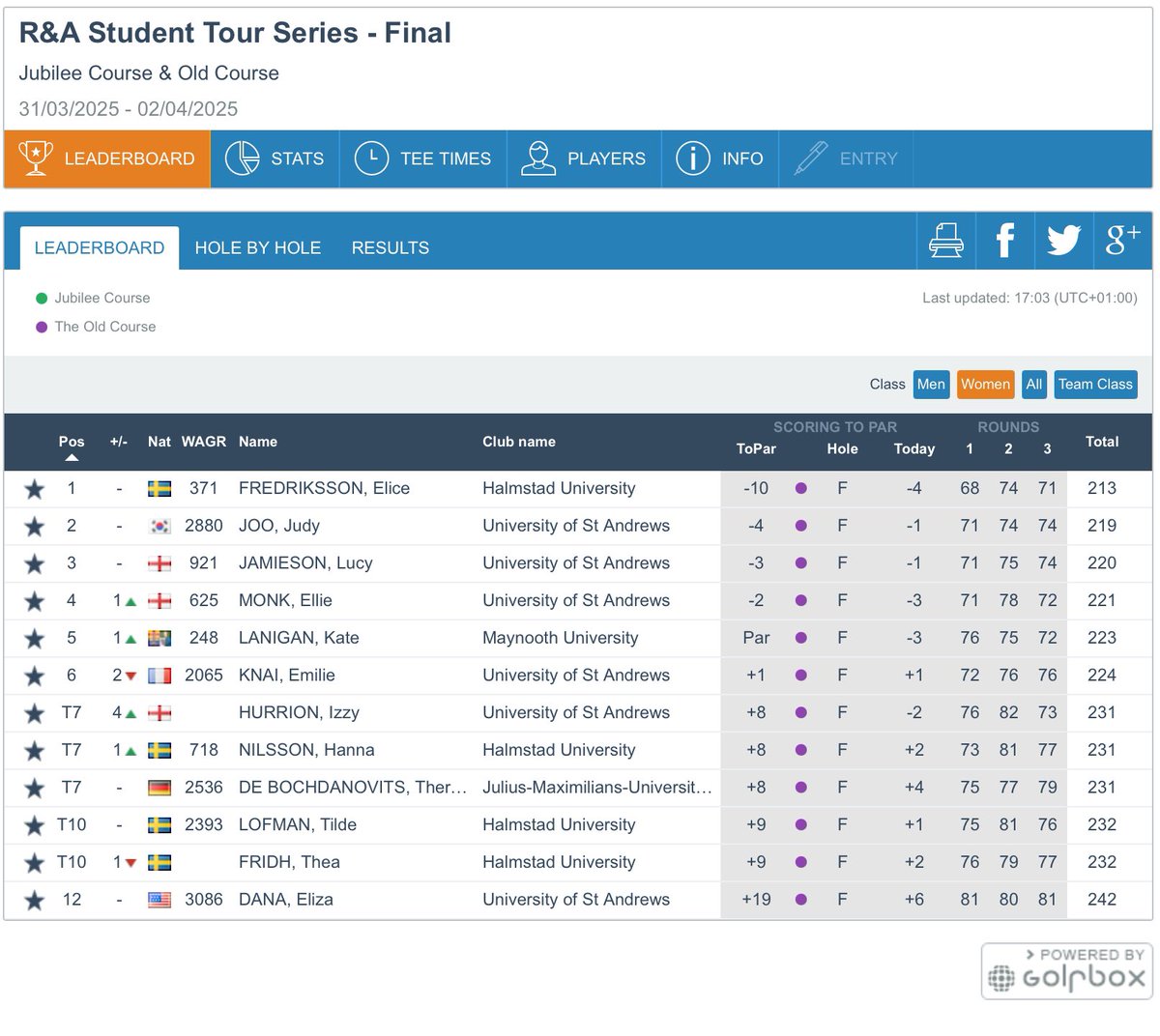
Task: Star the JAMIESON, Lucy row
Action: (x=35, y=563)
